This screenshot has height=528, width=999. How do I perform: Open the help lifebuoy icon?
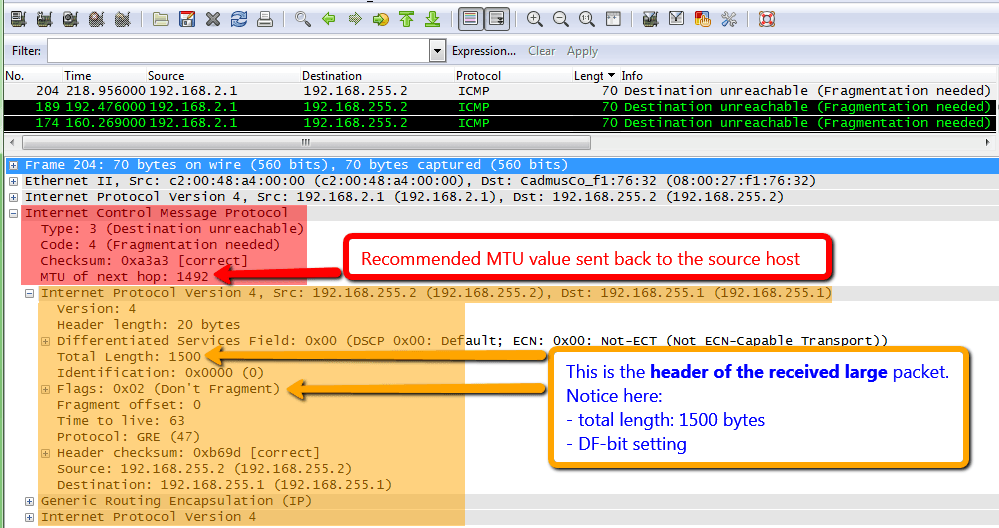click(767, 19)
